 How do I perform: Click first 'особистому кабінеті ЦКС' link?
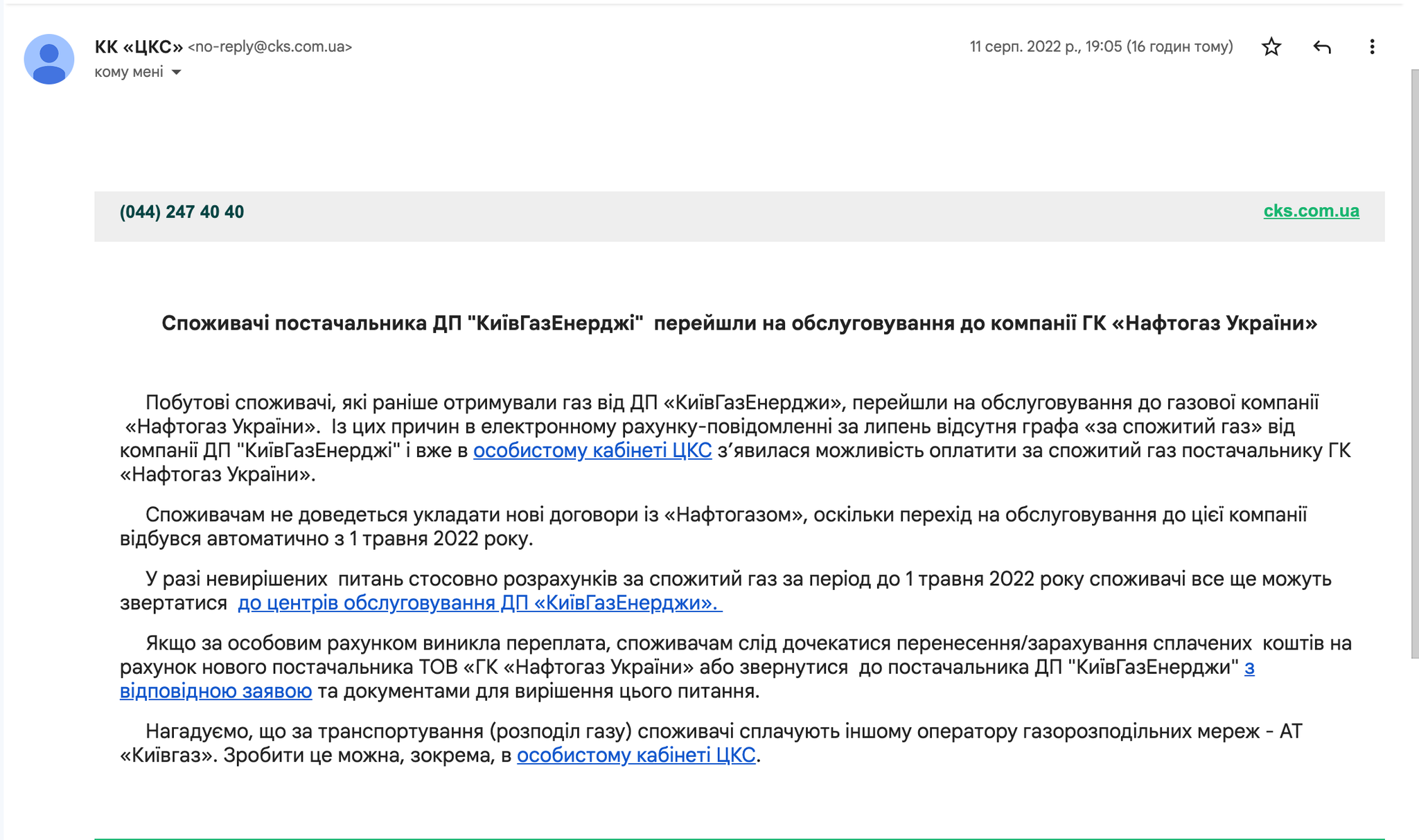pos(592,451)
